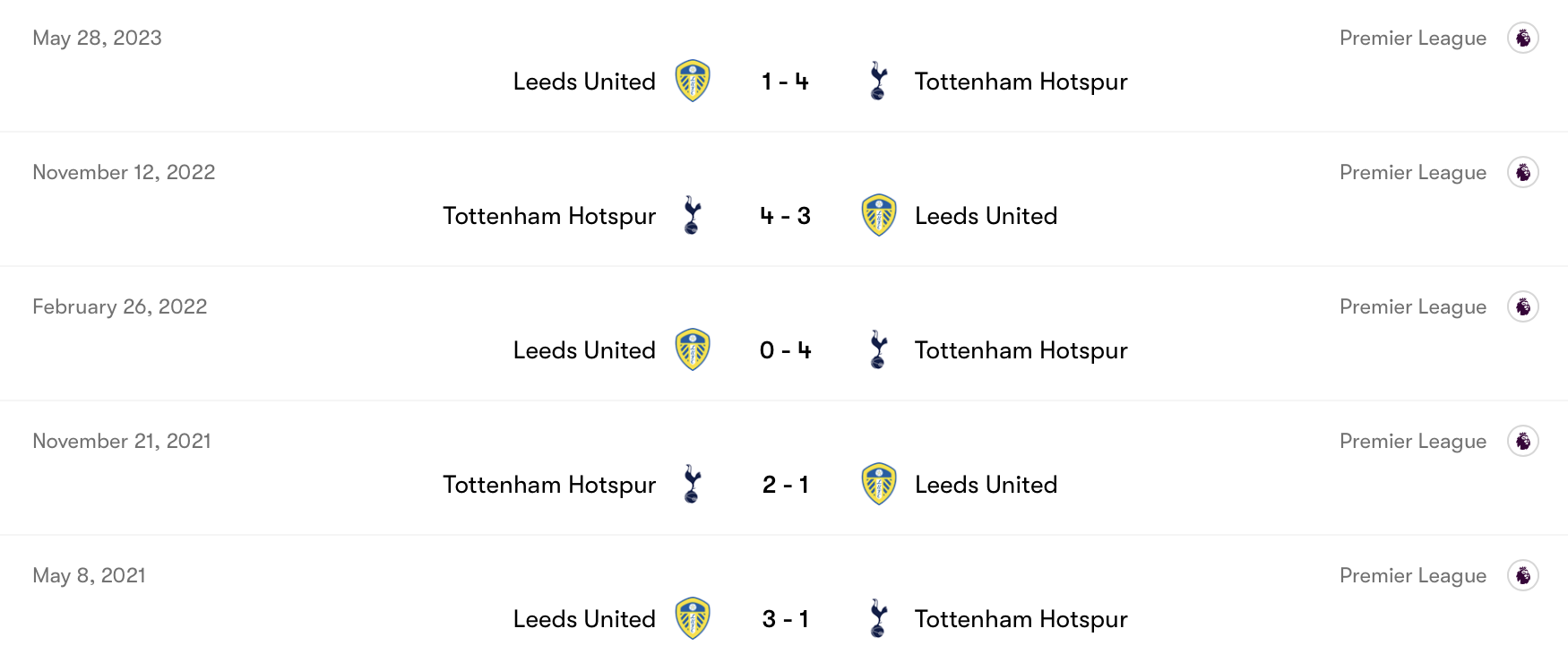1568x663 pixels.
Task: Click Tottenham crest in May 28, 2023 match
Action: 878,82
